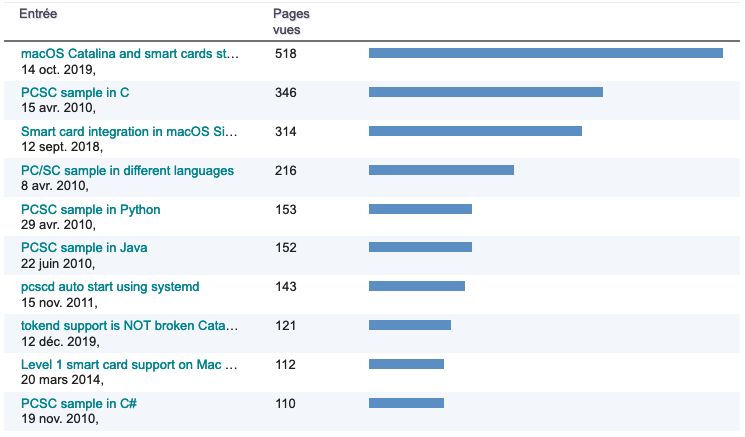Open the 'PCSC sample in Java' link
Viewport: 745px width, 437px height.
tap(84, 247)
